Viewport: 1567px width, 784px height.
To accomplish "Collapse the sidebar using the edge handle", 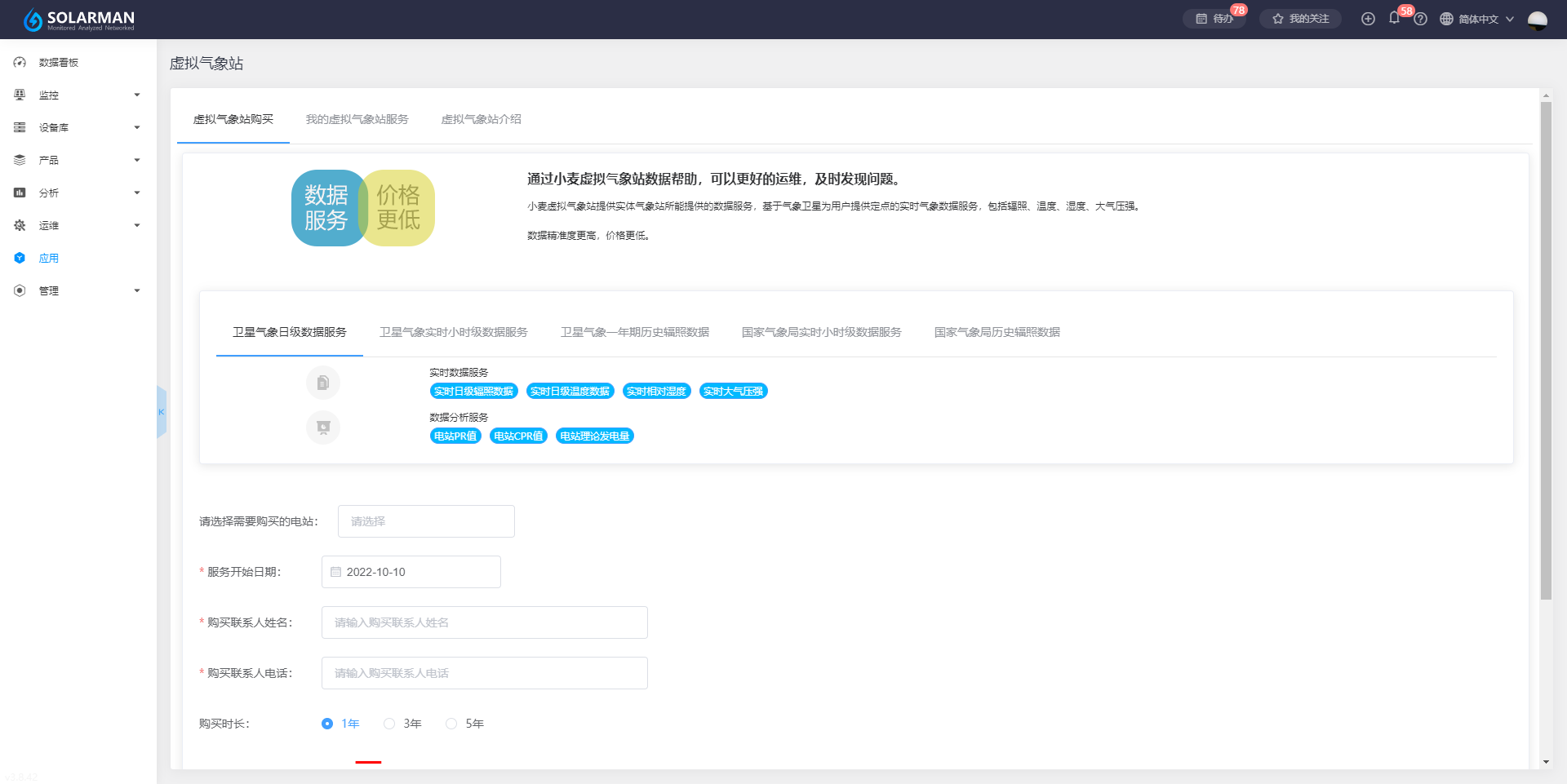I will click(x=161, y=412).
